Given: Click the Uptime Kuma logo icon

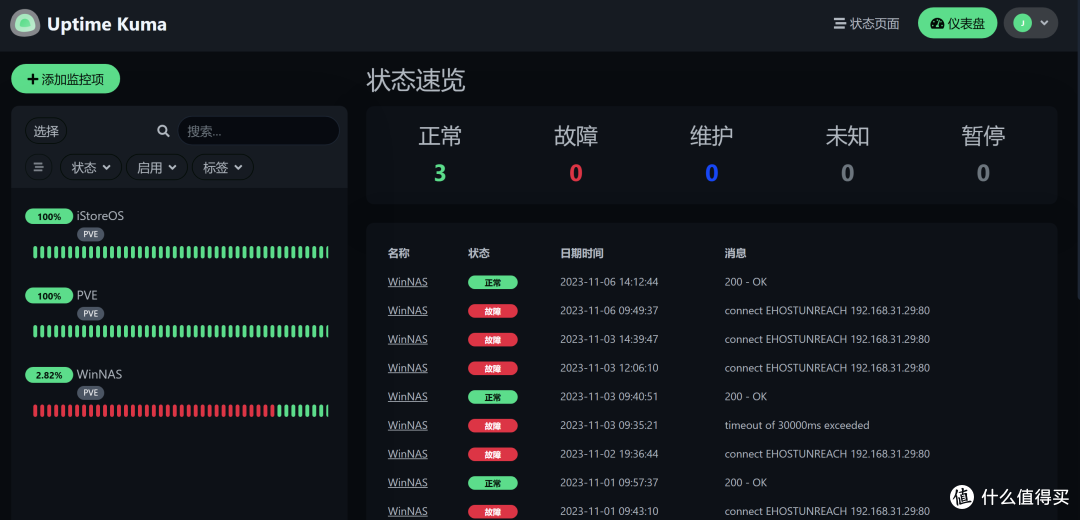Looking at the screenshot, I should click(x=25, y=24).
